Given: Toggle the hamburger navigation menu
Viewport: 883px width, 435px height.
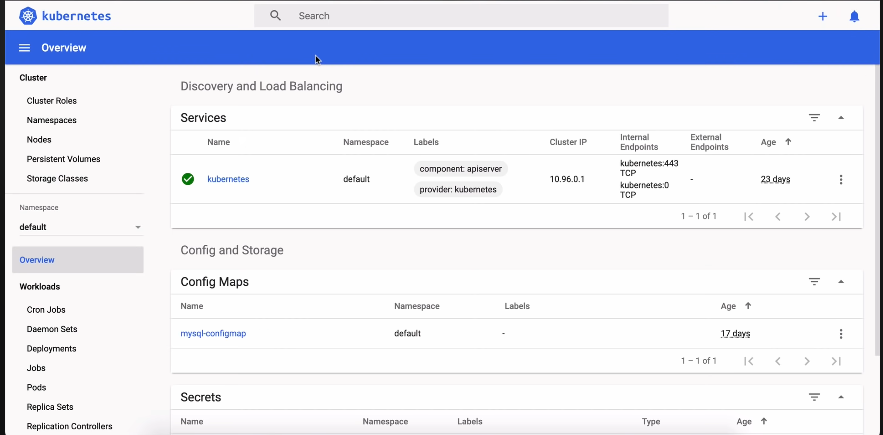Looking at the screenshot, I should click(24, 48).
